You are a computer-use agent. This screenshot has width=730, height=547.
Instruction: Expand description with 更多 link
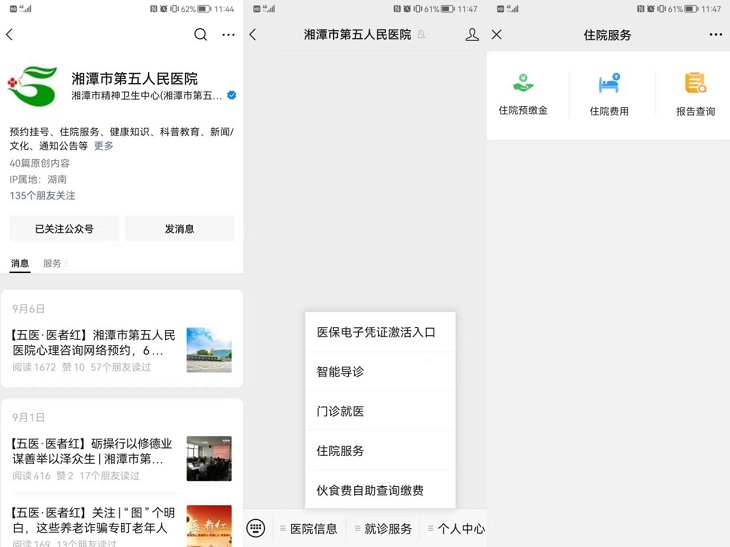(x=103, y=146)
